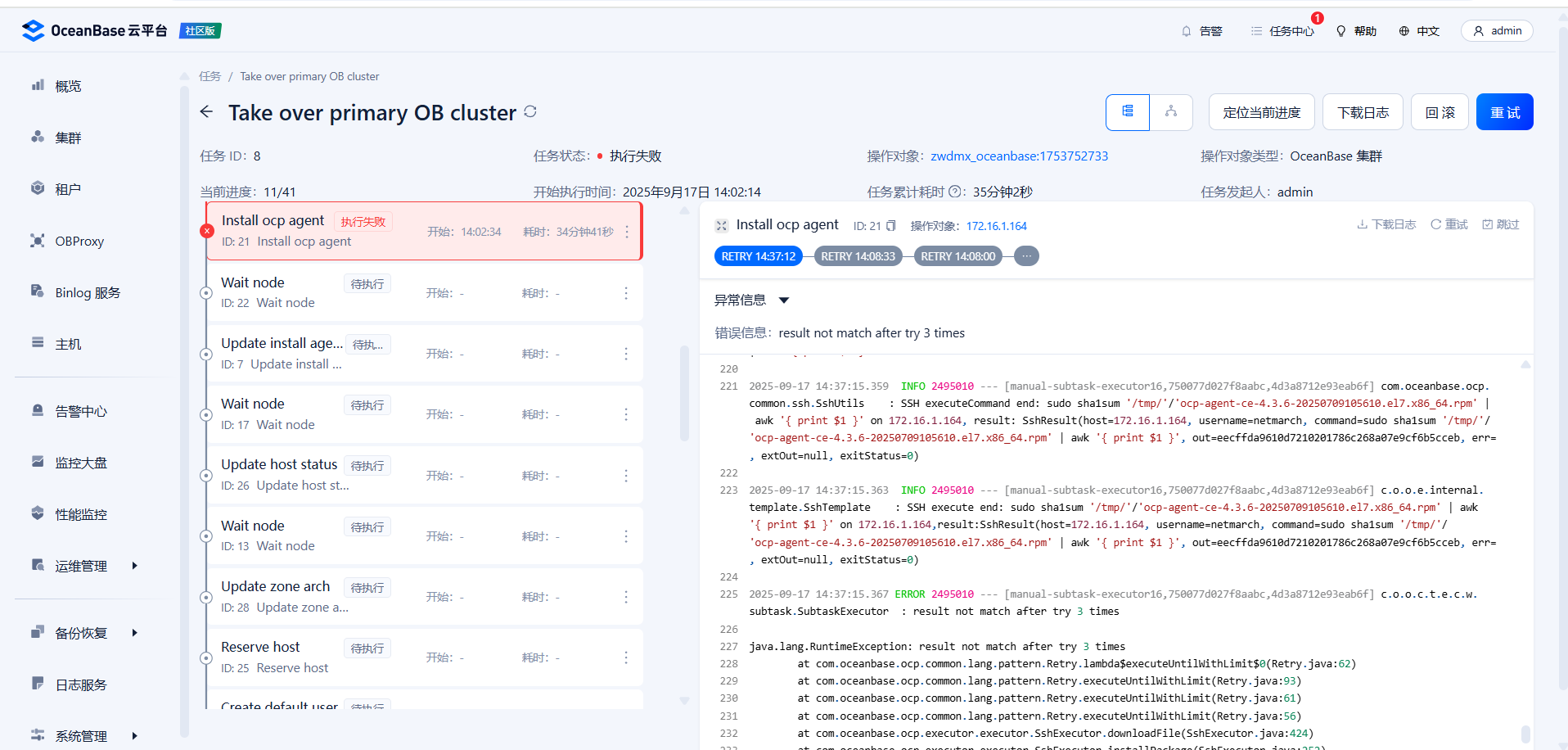
Task: Select the Update host status subtask
Action: click(x=424, y=475)
